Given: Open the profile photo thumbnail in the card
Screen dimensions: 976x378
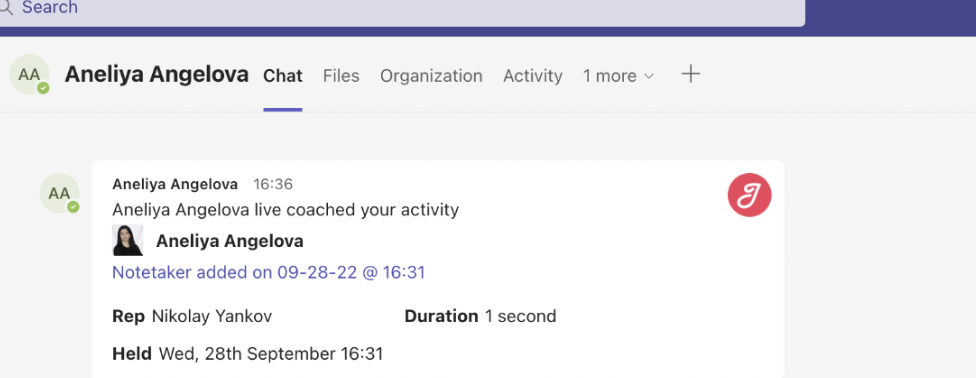Looking at the screenshot, I should pyautogui.click(x=128, y=240).
